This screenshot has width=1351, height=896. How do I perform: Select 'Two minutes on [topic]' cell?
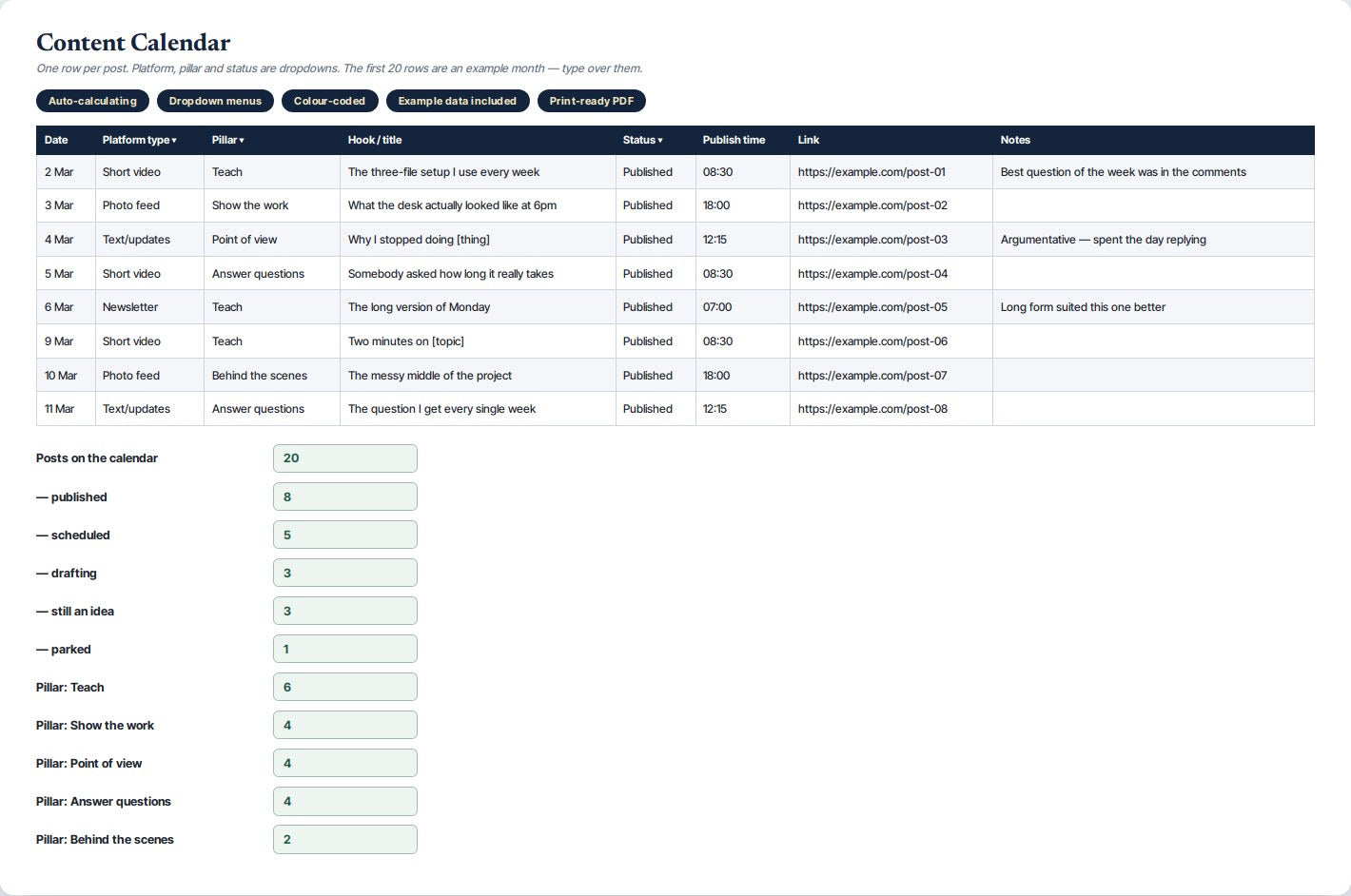click(478, 341)
